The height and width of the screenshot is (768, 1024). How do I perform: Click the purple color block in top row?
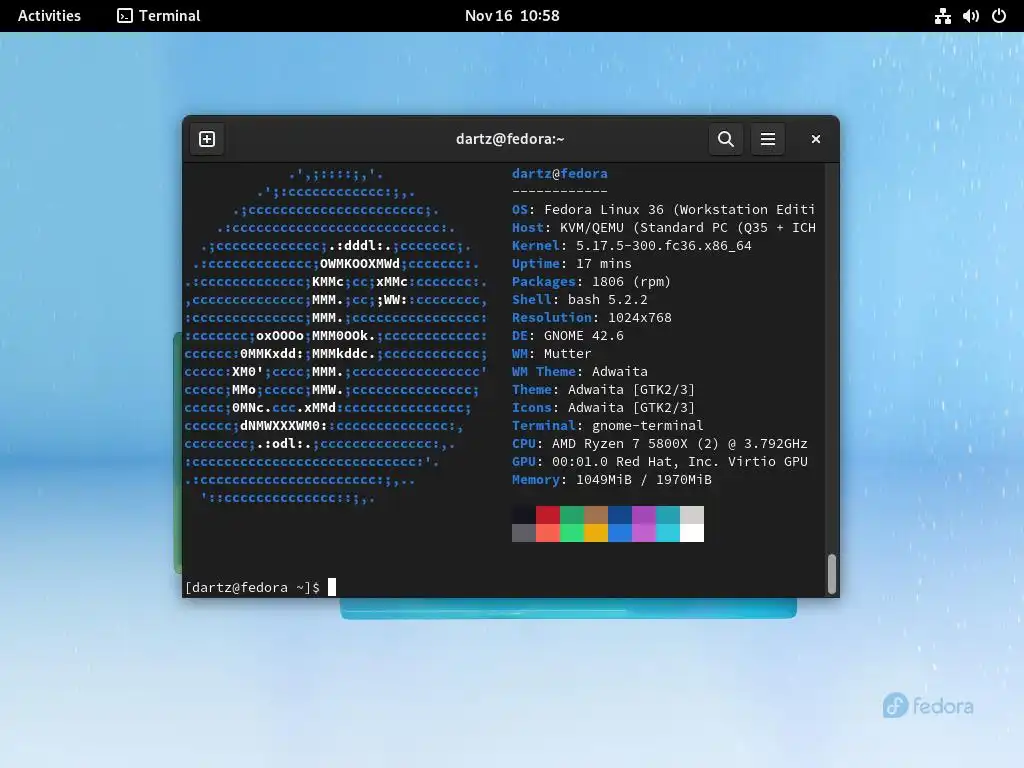(644, 515)
